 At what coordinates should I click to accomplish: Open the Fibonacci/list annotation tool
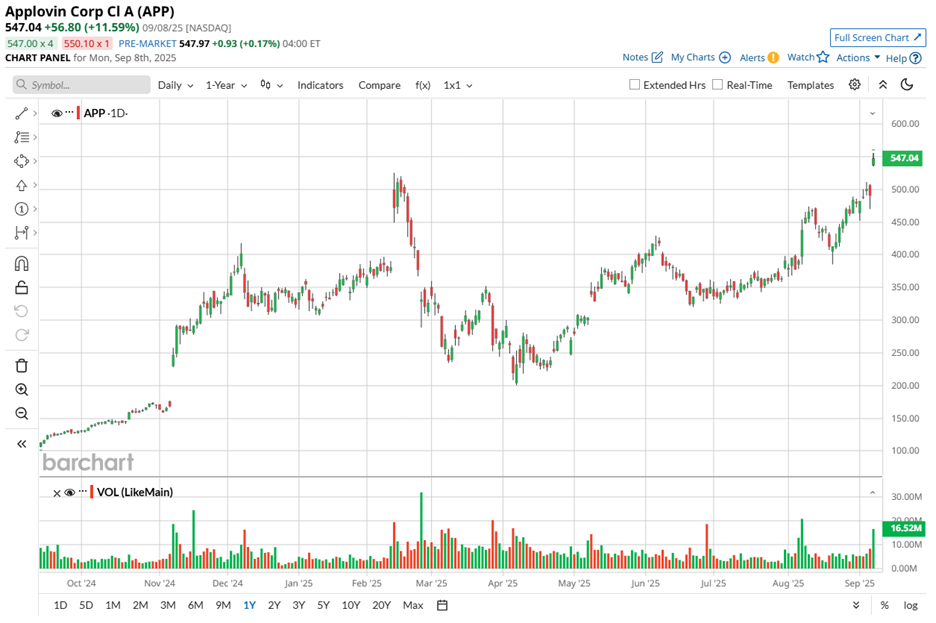click(x=21, y=137)
